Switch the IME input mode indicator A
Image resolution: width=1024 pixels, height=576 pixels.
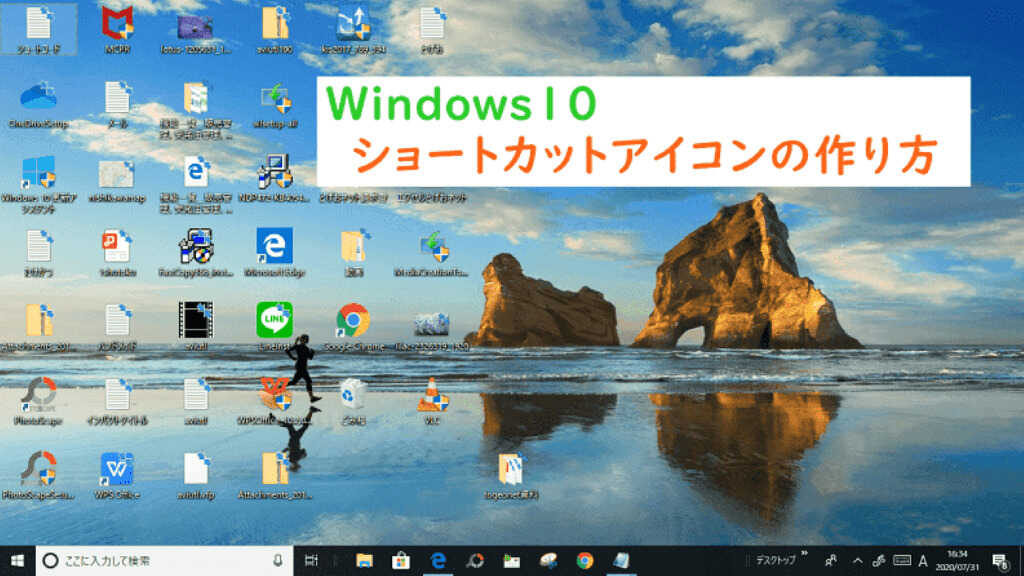[x=923, y=560]
